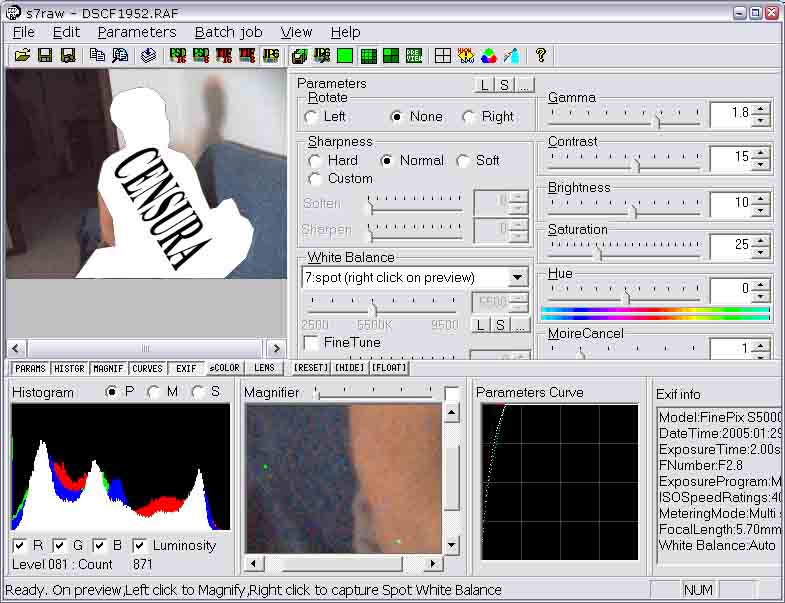Screen dimensions: 785x603
Task: Click the copy documents toolbar icon
Action: (x=97, y=56)
